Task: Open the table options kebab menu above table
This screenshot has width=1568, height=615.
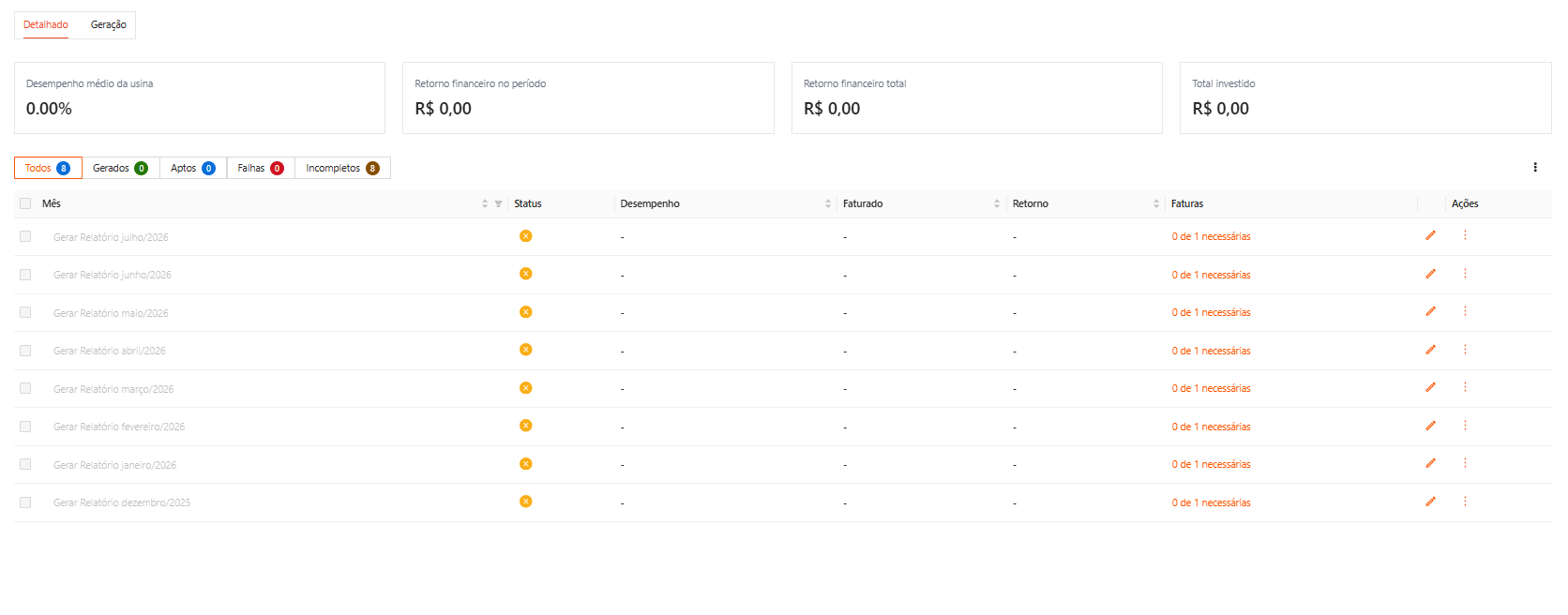Action: click(x=1535, y=168)
